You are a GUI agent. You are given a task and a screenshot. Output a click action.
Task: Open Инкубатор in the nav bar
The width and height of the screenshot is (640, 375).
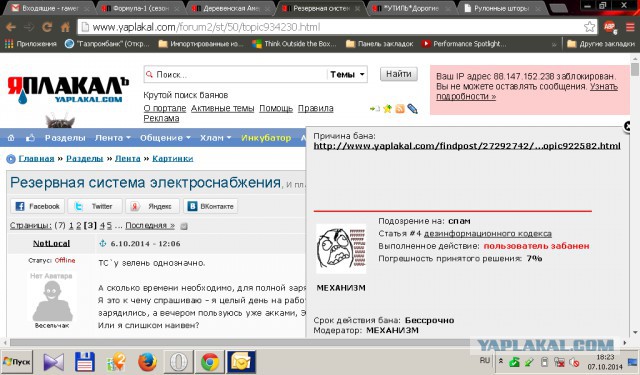coord(266,138)
